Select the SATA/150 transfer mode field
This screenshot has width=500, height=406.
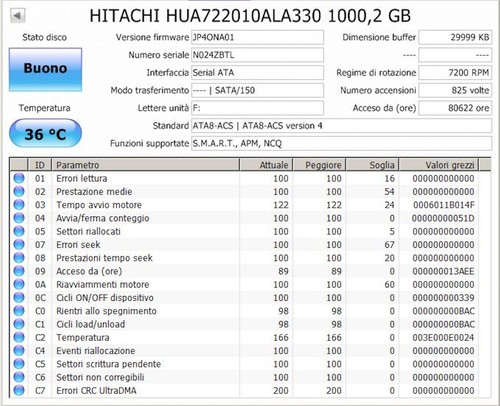(x=257, y=90)
